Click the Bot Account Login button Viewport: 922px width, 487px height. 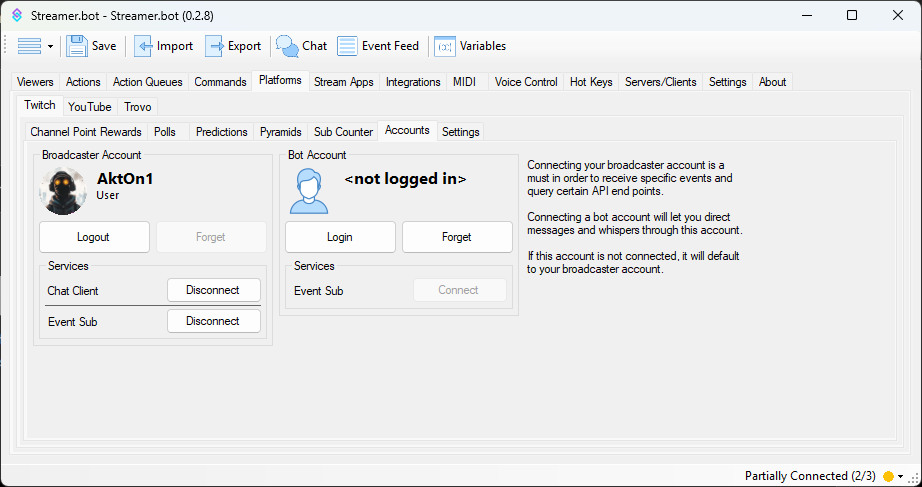(x=340, y=237)
